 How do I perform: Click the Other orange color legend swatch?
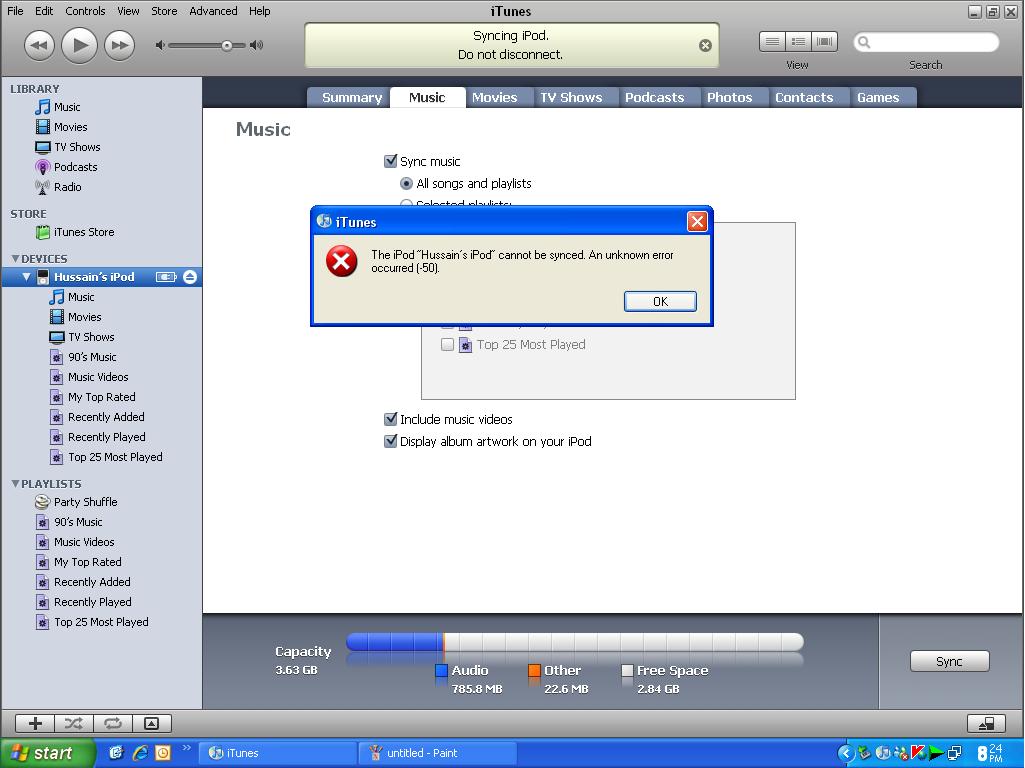[x=534, y=670]
